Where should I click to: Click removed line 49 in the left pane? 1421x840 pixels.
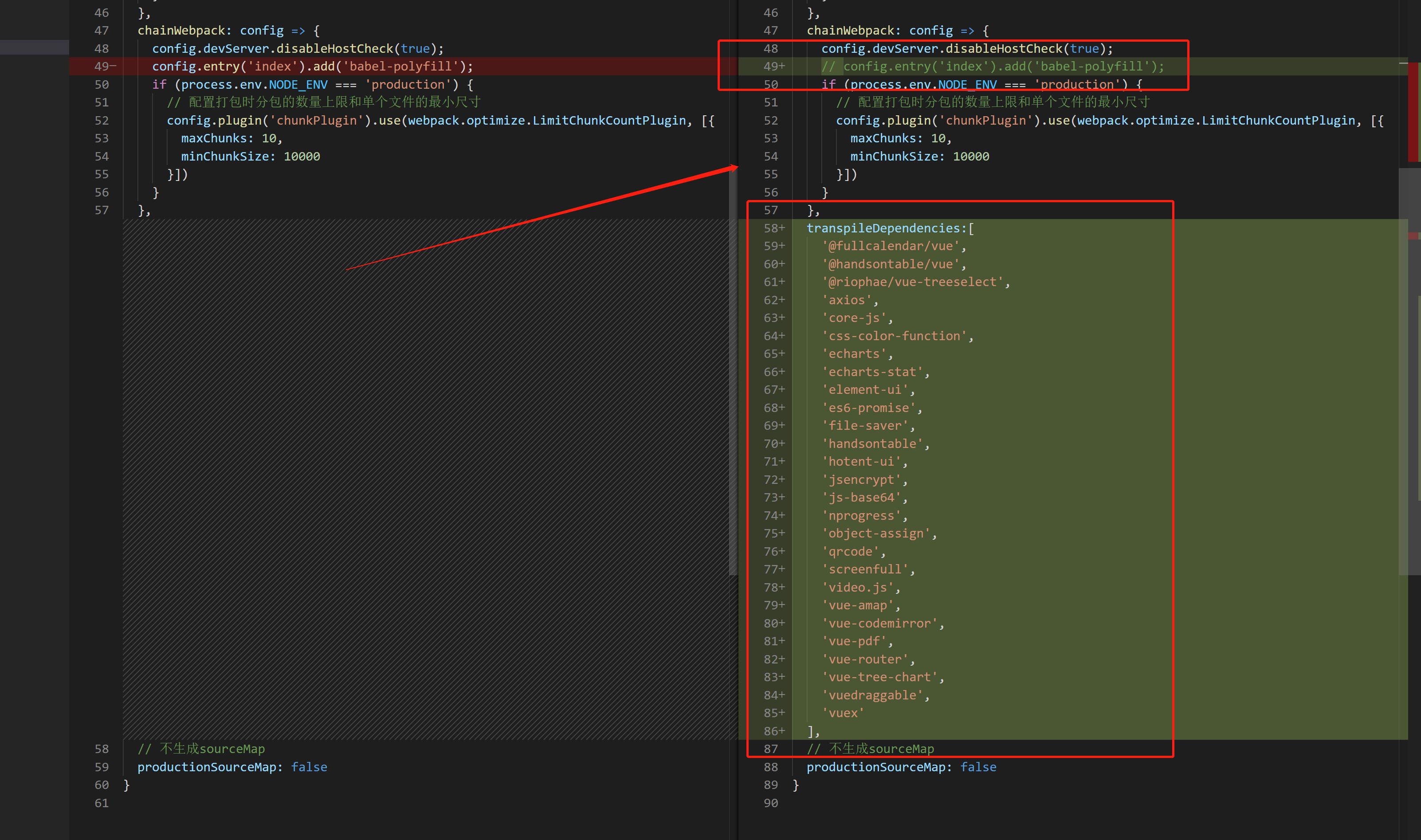311,67
